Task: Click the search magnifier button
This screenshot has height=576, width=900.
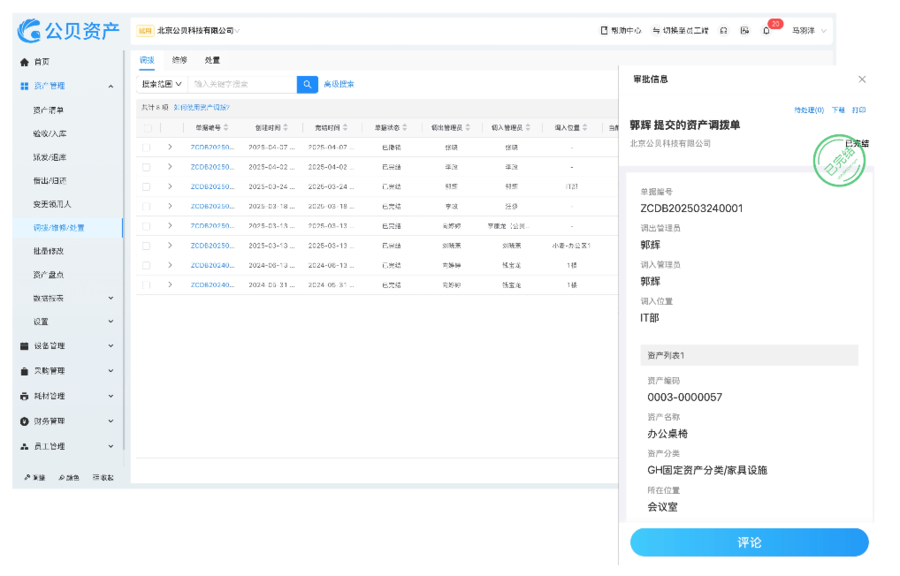Action: (306, 84)
